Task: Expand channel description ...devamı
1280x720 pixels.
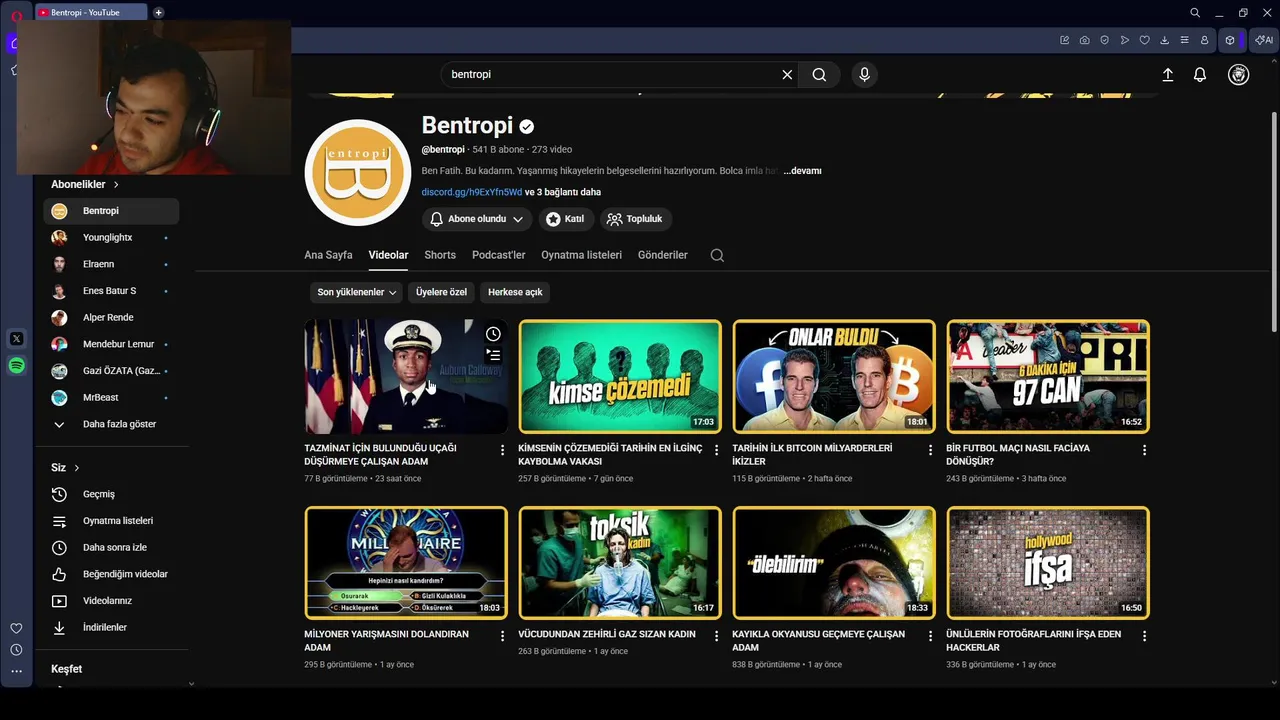Action: [x=802, y=171]
